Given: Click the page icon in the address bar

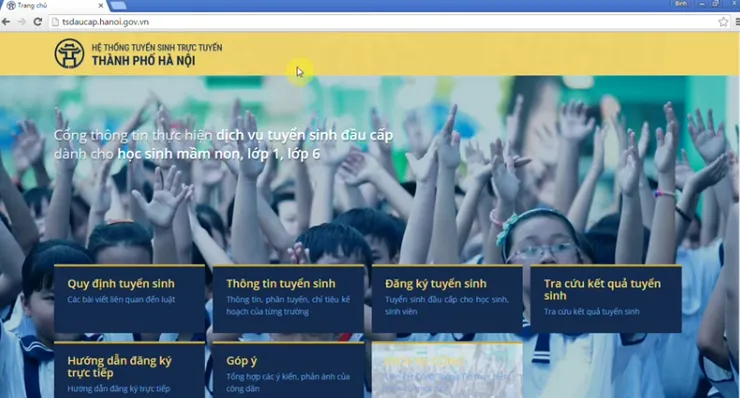Looking at the screenshot, I should [x=55, y=22].
